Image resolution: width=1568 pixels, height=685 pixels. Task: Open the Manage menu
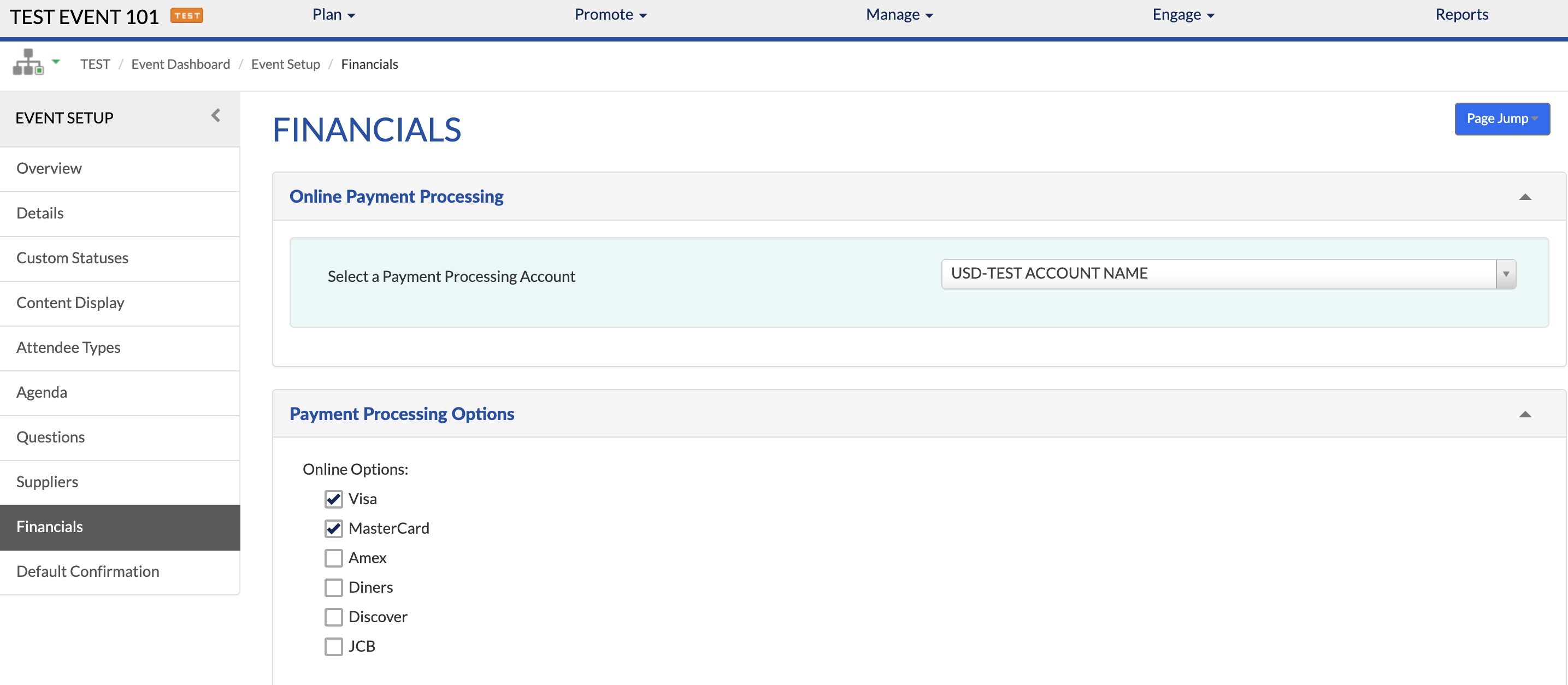coord(899,15)
